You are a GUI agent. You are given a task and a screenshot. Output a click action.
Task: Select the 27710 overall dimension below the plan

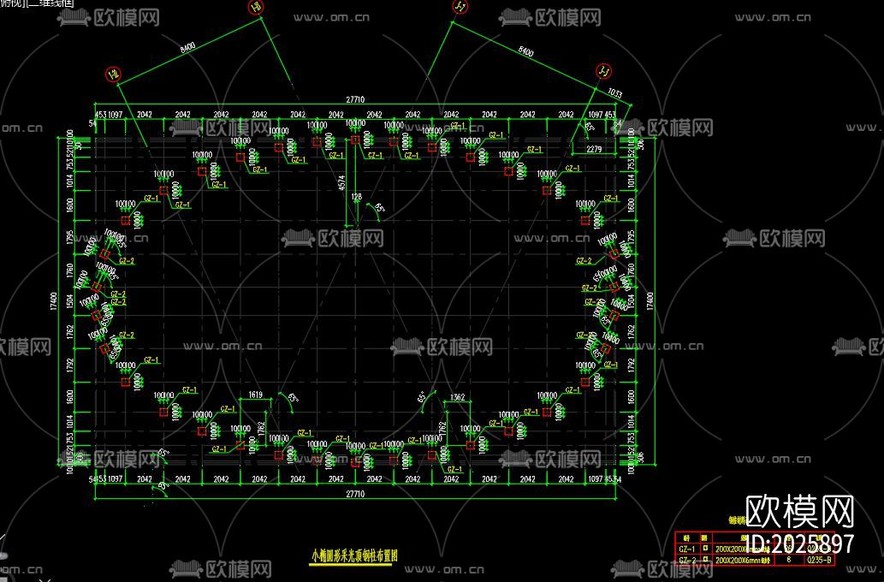[355, 494]
